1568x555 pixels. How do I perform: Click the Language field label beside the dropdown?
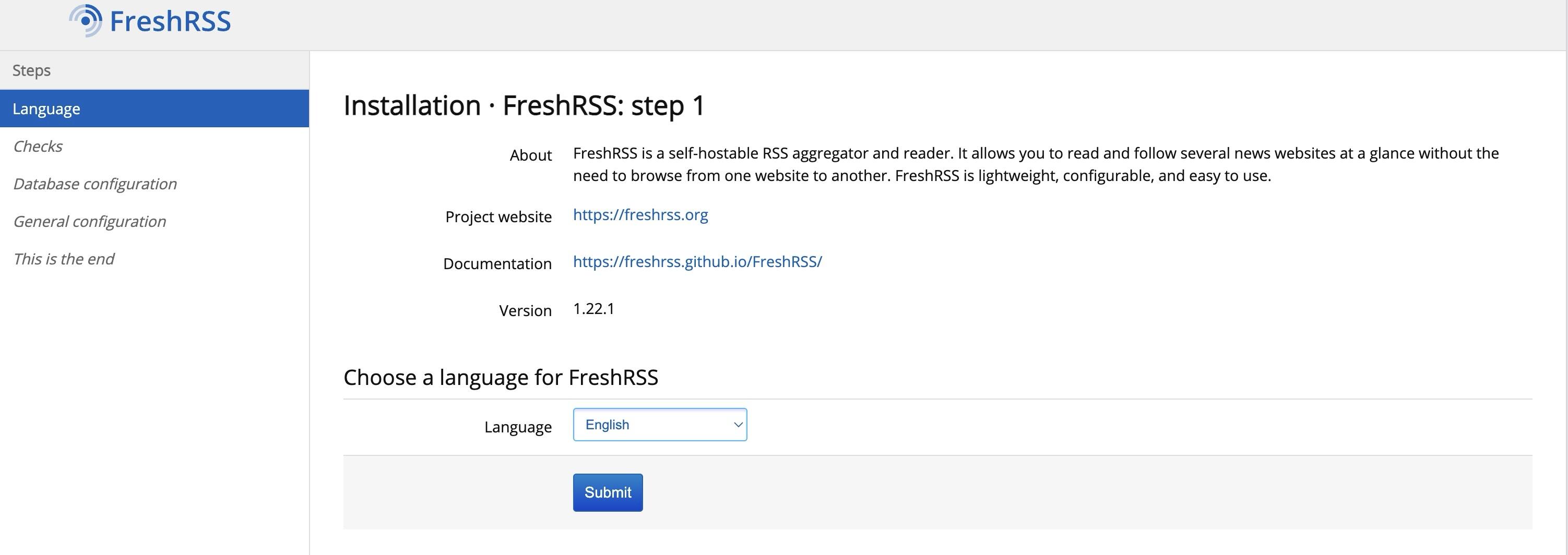click(x=518, y=427)
